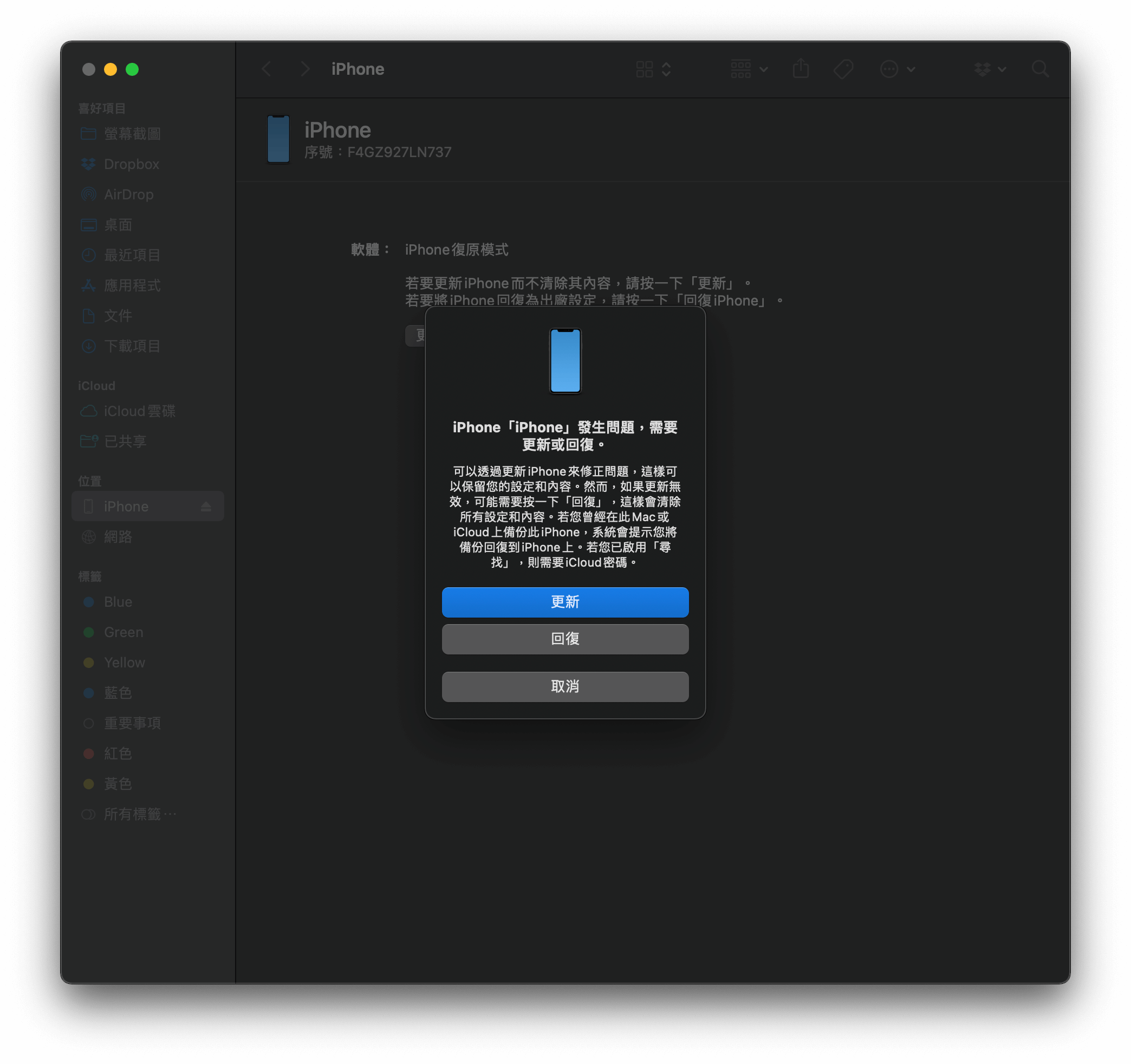Open iCloud 雲碟 in the sidebar
Image resolution: width=1131 pixels, height=1064 pixels.
point(139,411)
